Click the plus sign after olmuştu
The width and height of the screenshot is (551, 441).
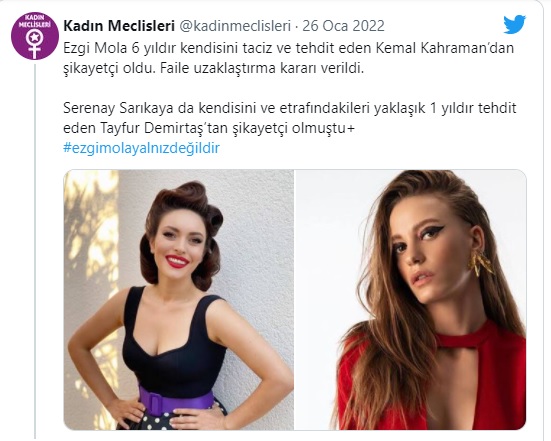click(350, 129)
